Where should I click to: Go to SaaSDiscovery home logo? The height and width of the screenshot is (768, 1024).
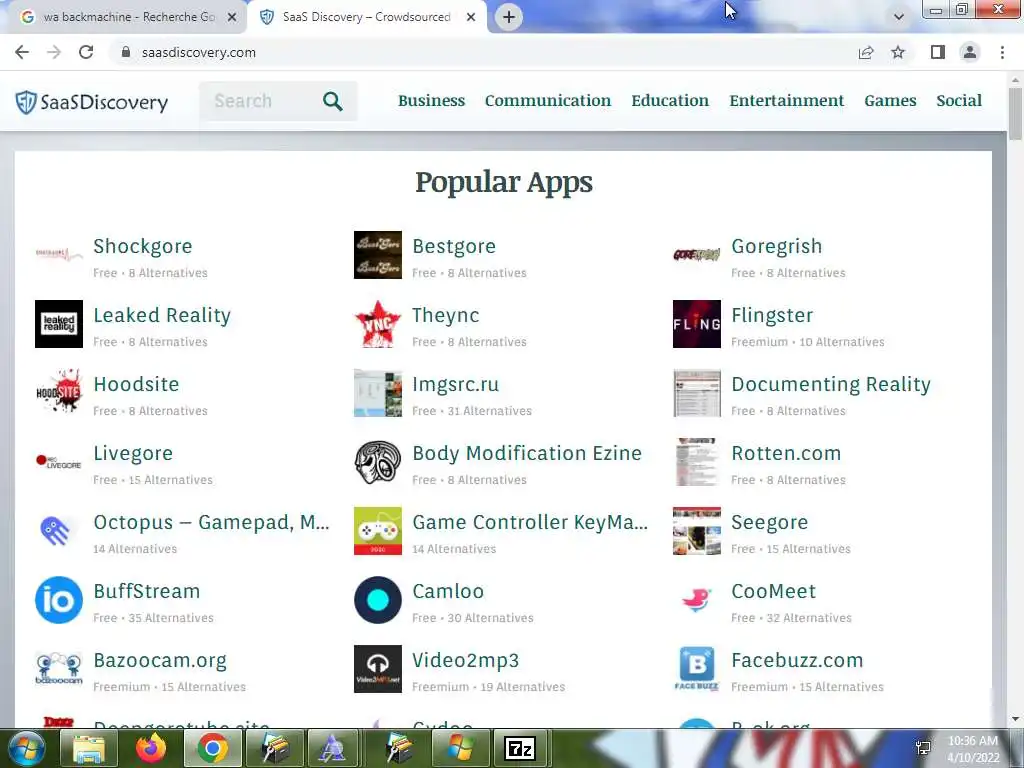91,102
